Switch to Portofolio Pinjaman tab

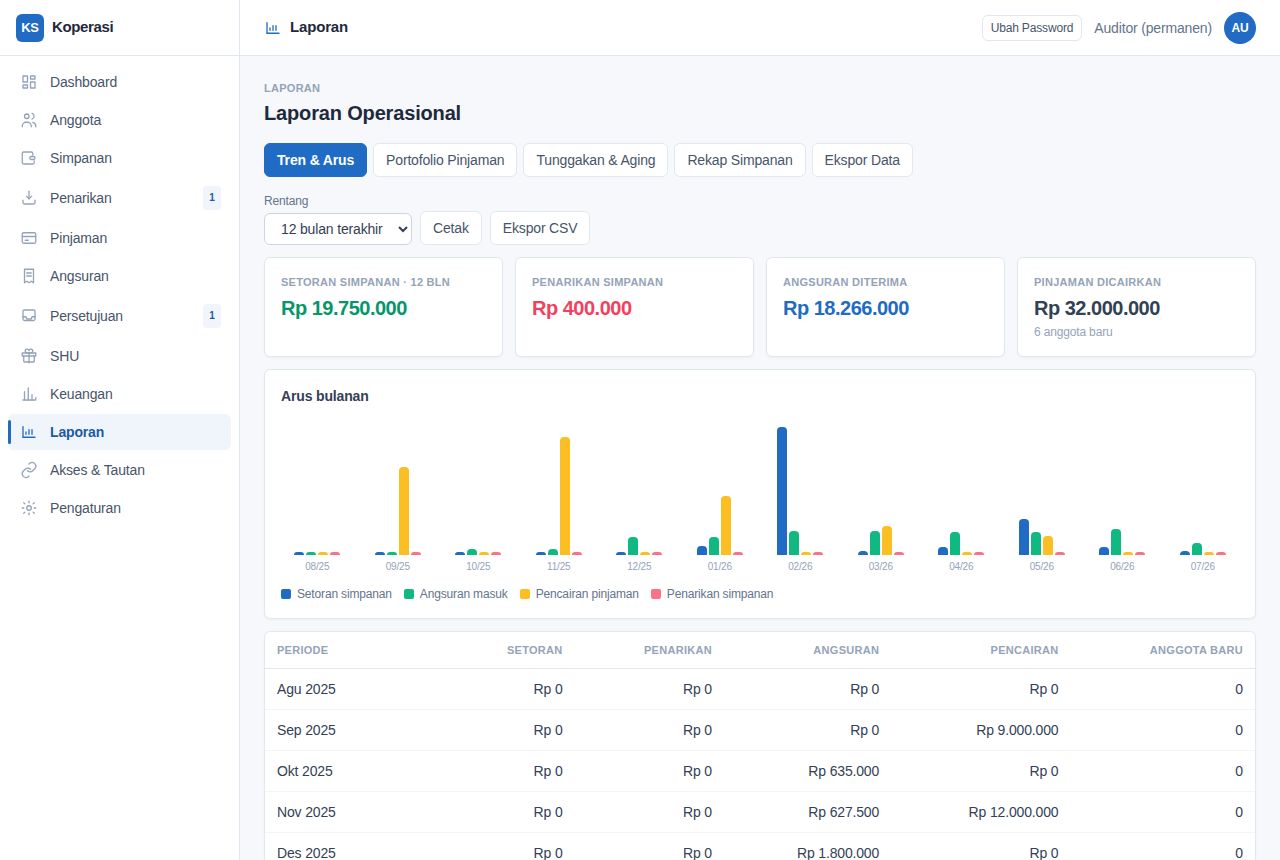[x=445, y=160]
